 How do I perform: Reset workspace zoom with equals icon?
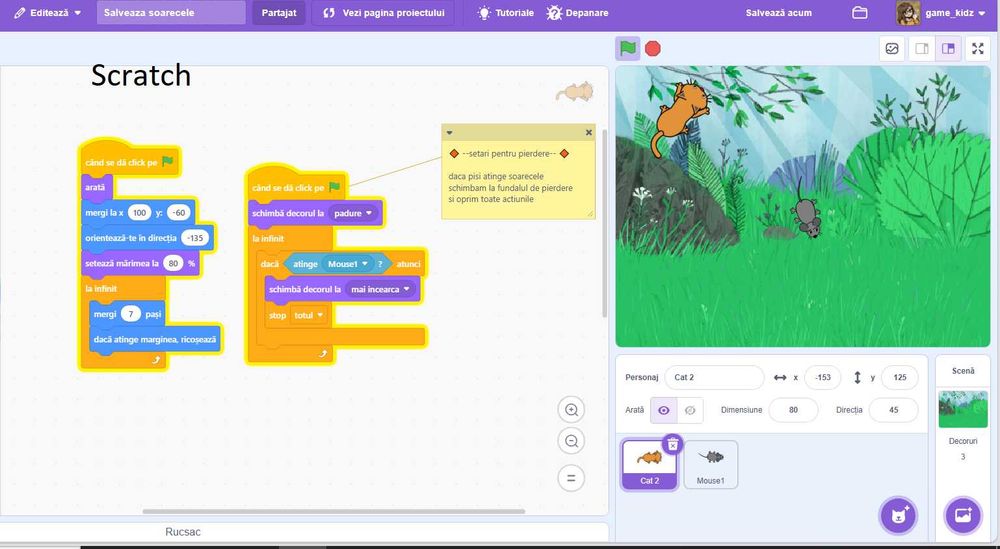(571, 478)
